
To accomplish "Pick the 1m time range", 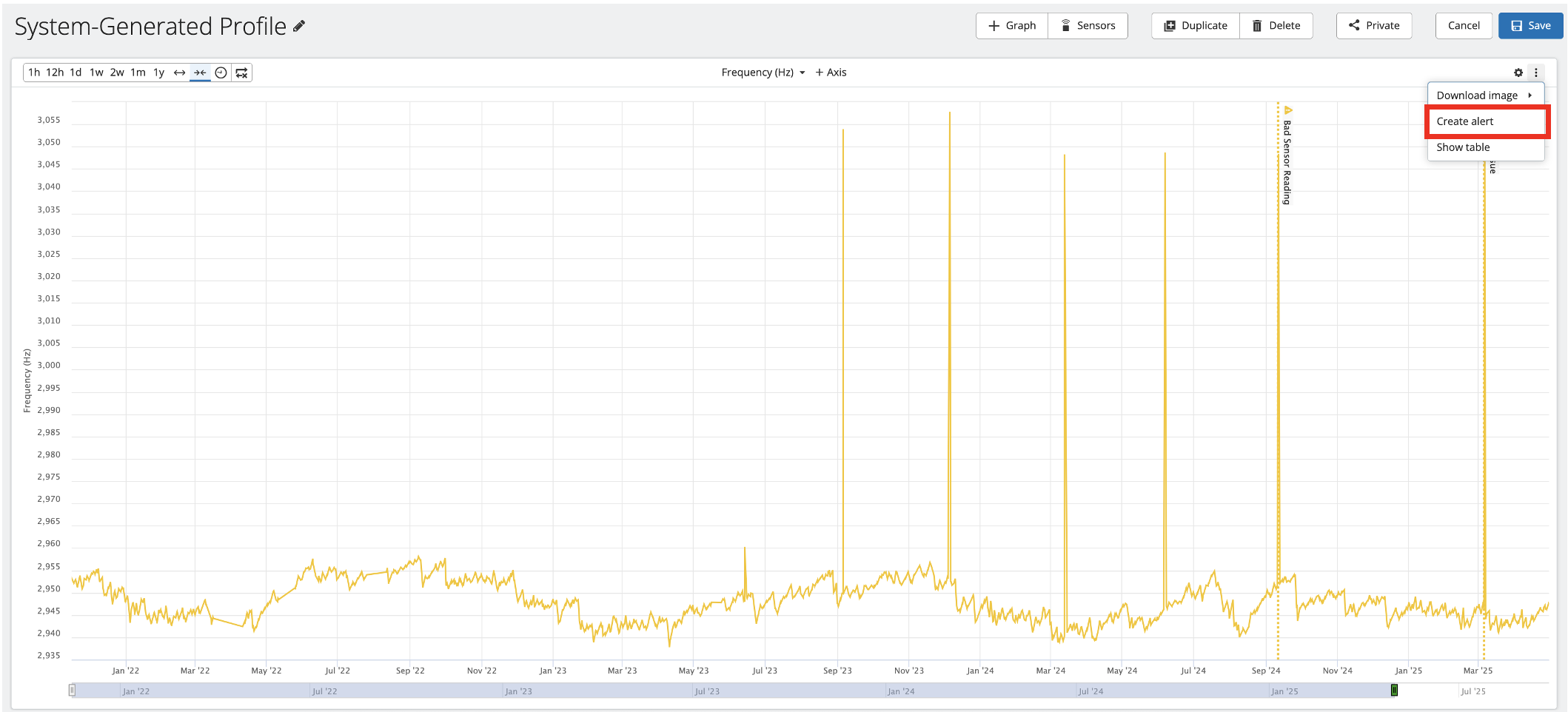I will click(x=138, y=73).
